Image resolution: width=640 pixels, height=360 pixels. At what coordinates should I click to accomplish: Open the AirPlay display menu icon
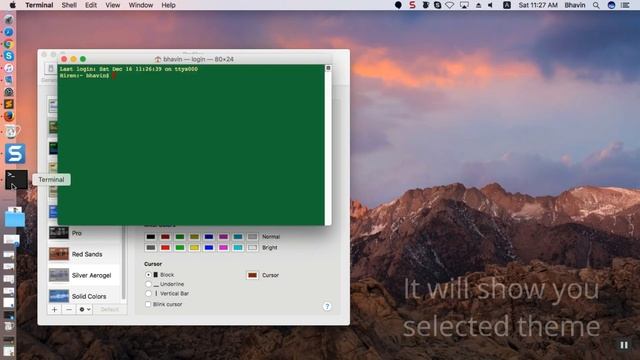pos(464,5)
